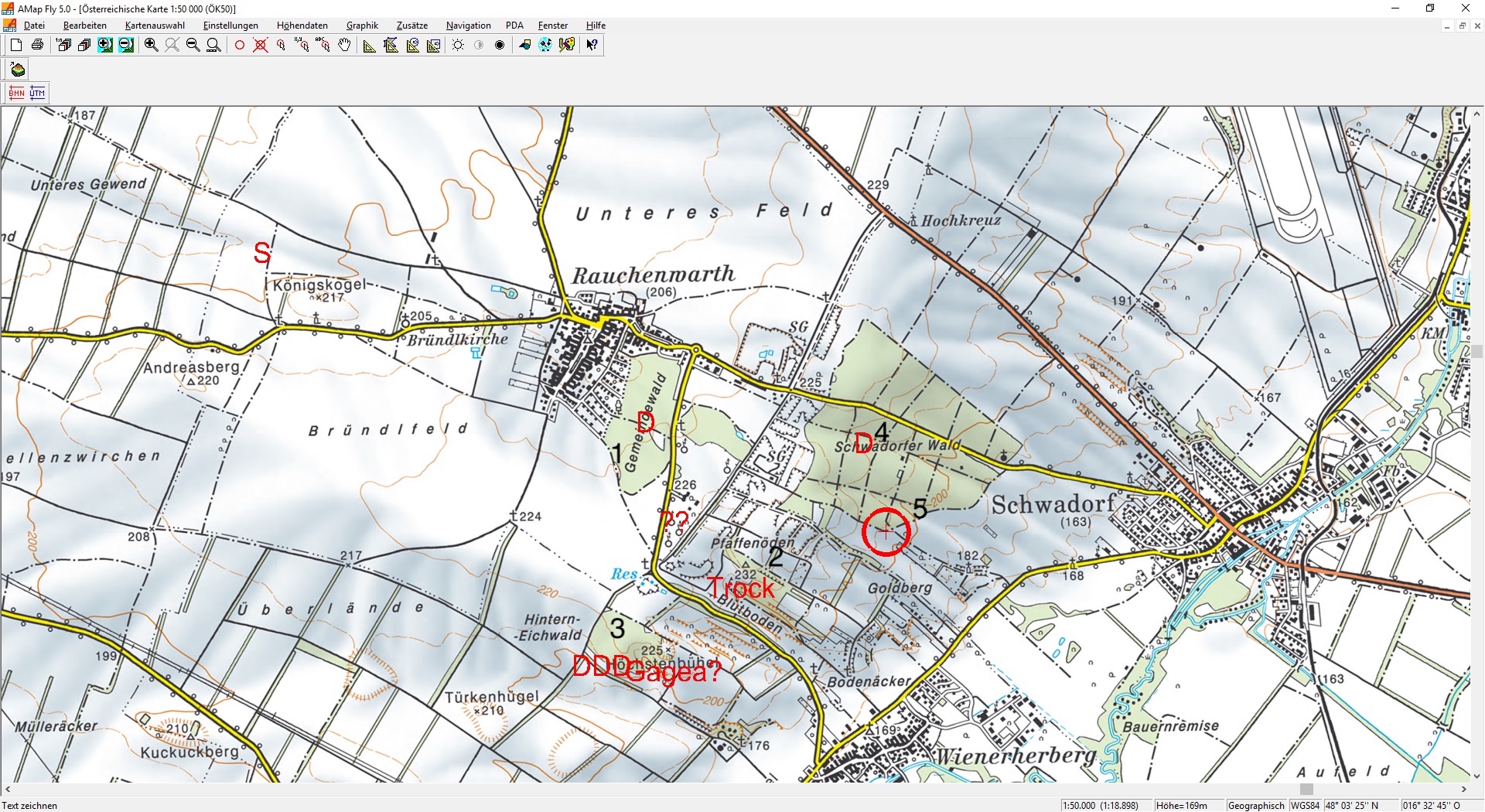This screenshot has height=812, width=1485.
Task: Open the Zusätze menu
Action: pos(412,26)
